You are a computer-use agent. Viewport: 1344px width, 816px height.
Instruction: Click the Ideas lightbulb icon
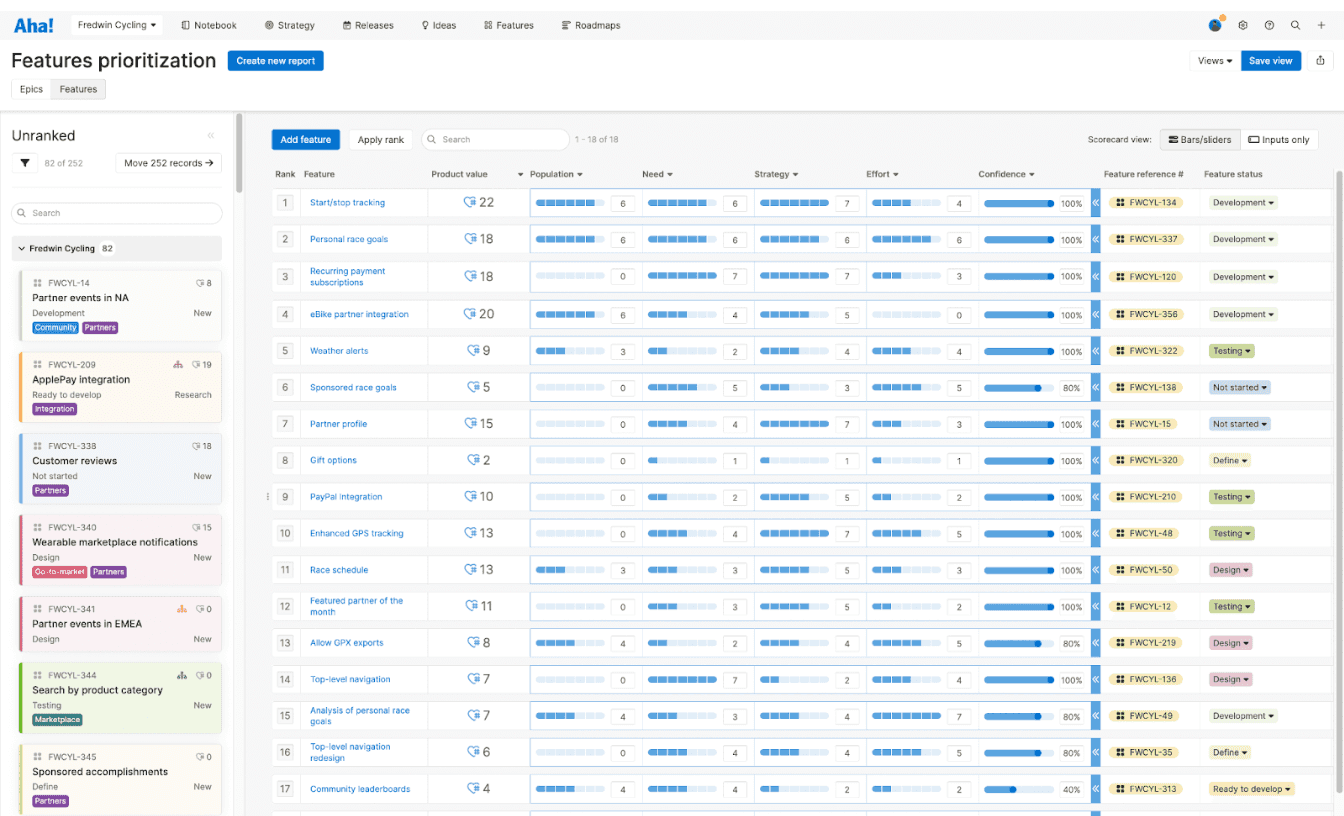click(424, 25)
